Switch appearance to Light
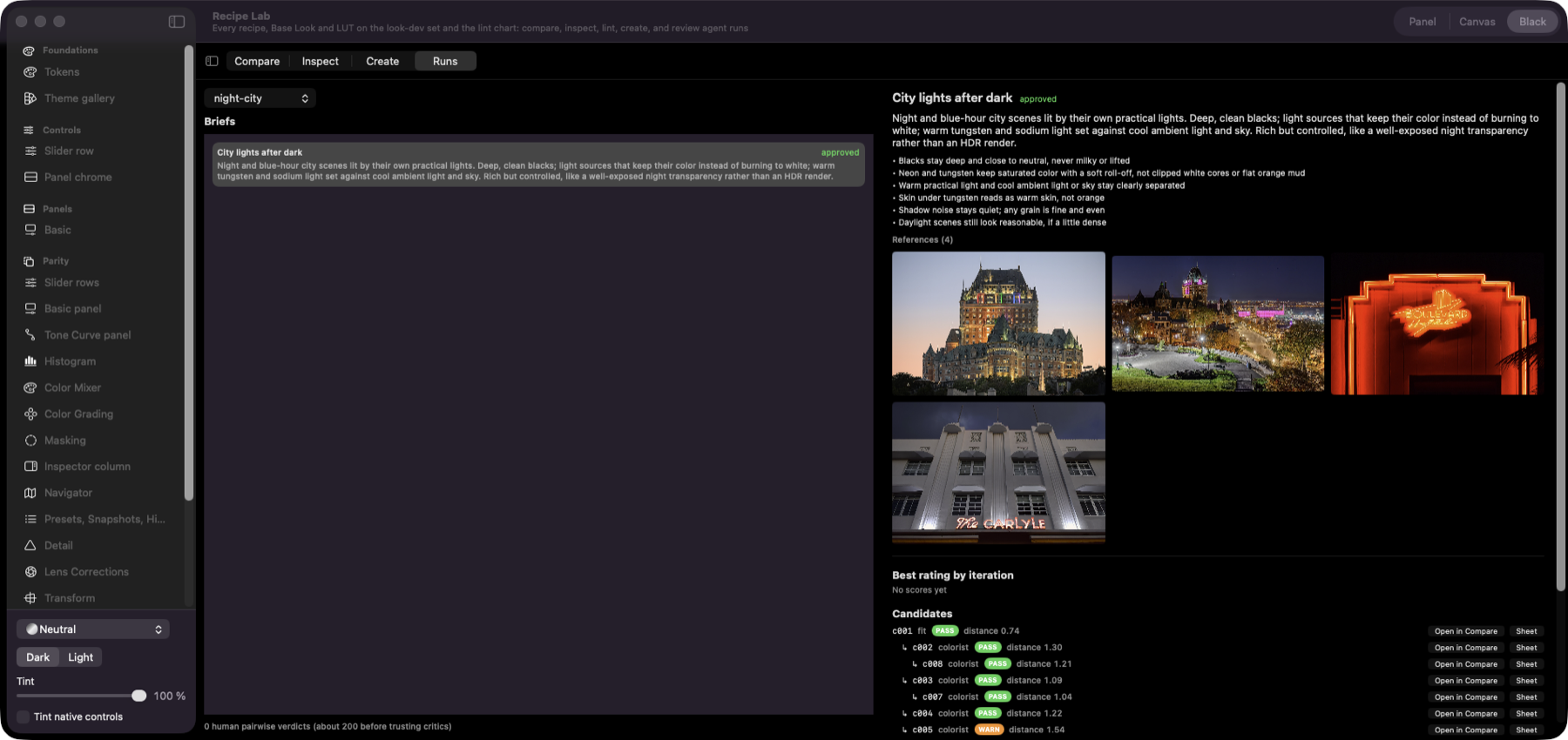 [81, 657]
